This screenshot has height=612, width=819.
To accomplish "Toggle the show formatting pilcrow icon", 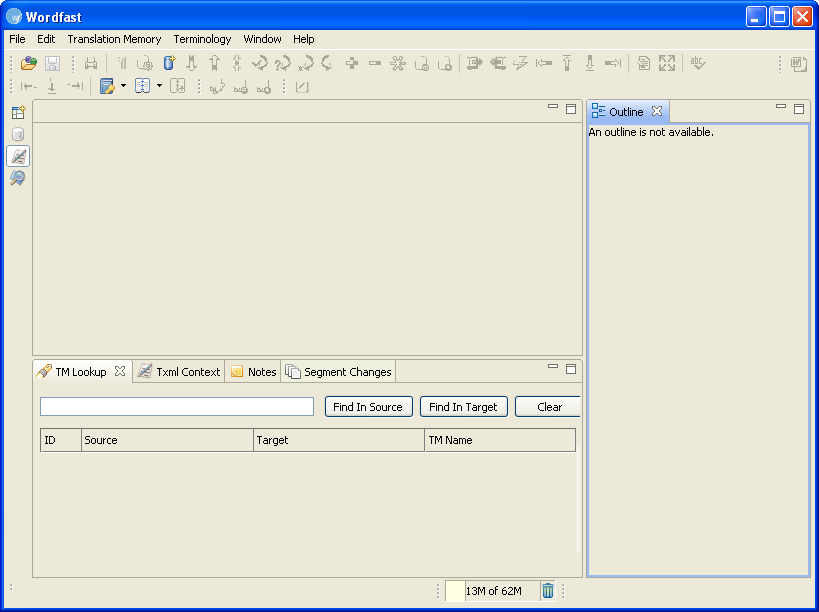I will point(122,63).
